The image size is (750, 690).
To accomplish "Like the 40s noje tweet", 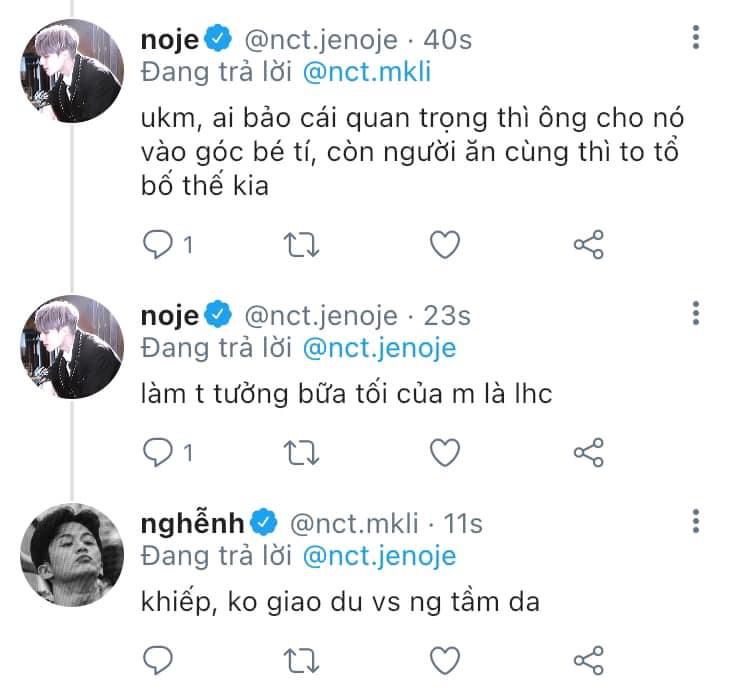I will pos(444,245).
